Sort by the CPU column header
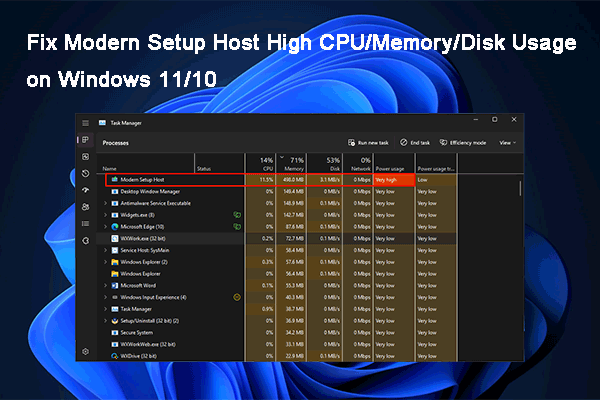This screenshot has width=600, height=400. click(260, 163)
